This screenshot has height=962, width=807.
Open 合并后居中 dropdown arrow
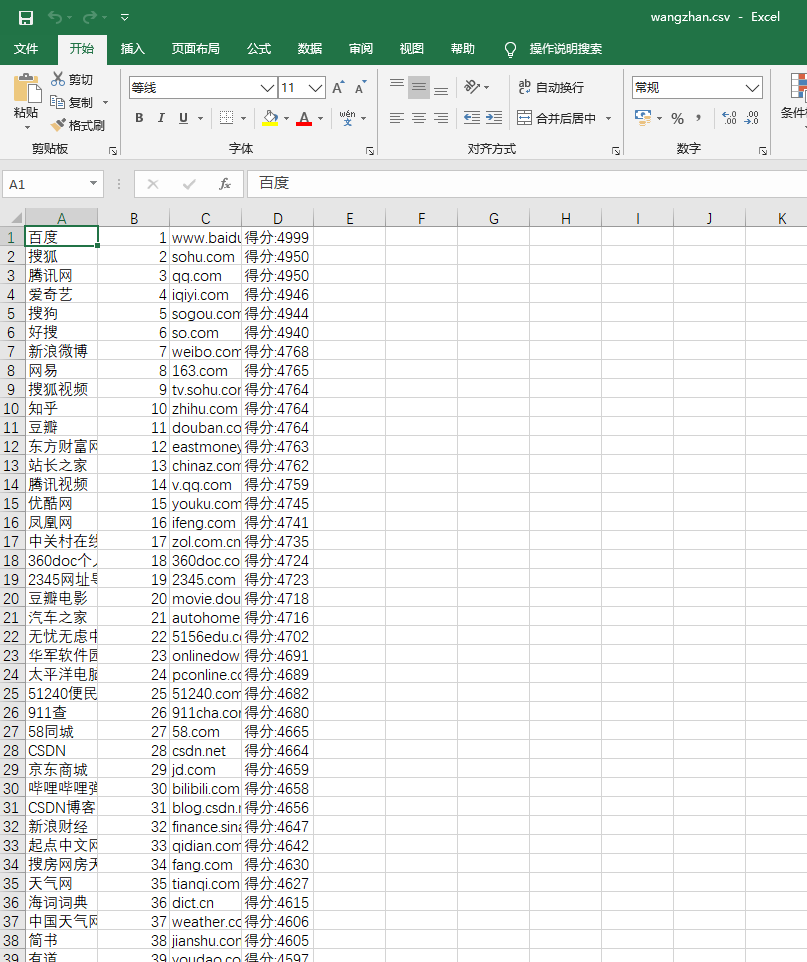pos(608,118)
